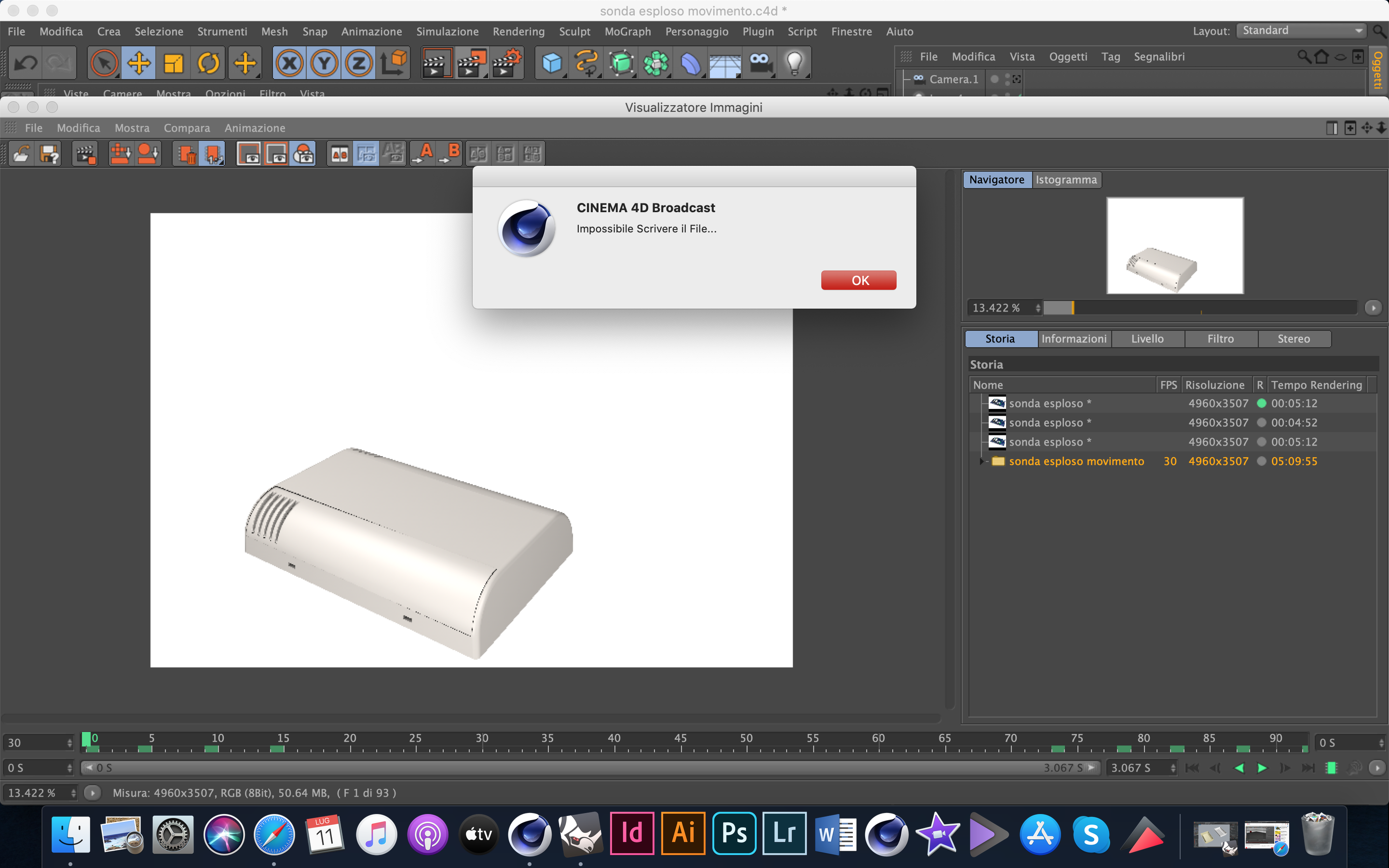1389x868 pixels.
Task: Click Save As icon in Image Viewer
Action: (x=49, y=154)
